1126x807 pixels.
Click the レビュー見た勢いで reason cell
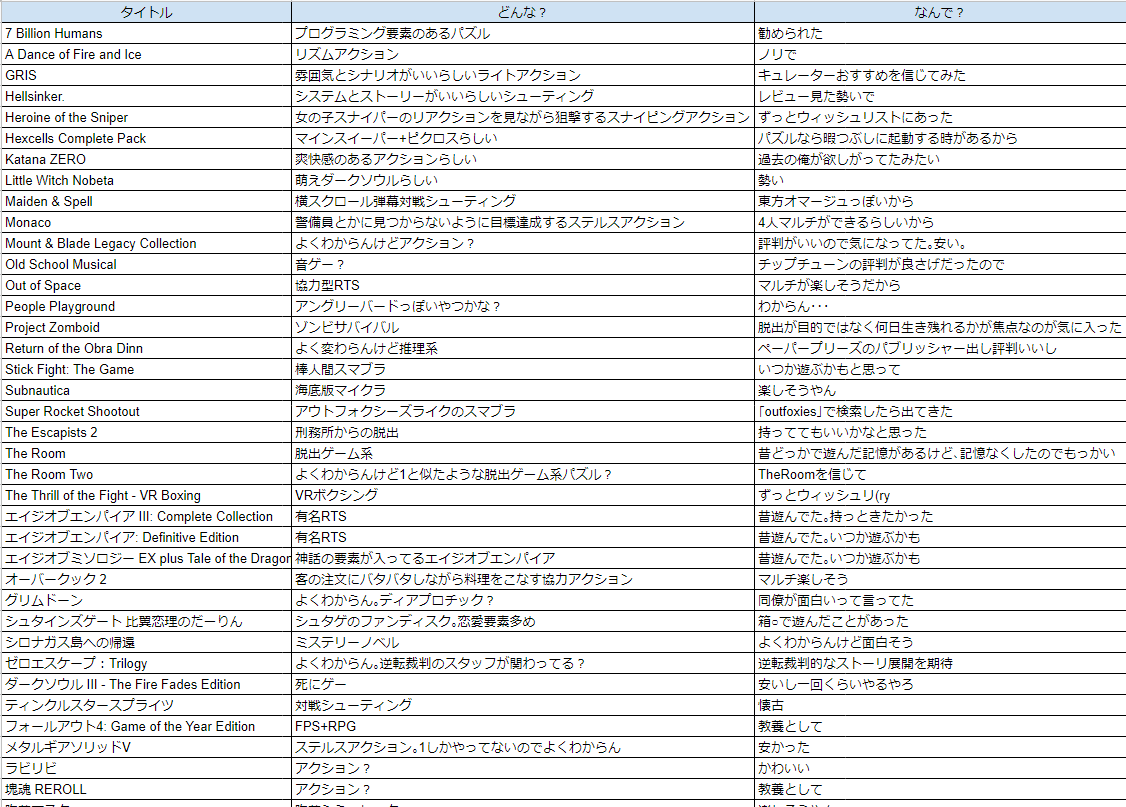[940, 96]
